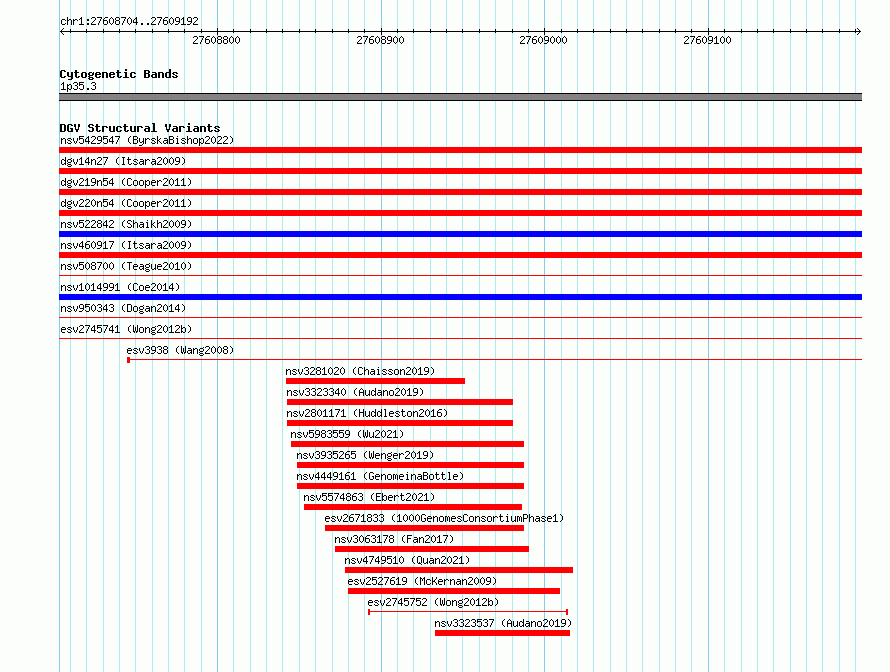Click the nsv5429547 (ByrskaBishop2022) label
Viewport: 890px width, 672px height.
[147, 140]
